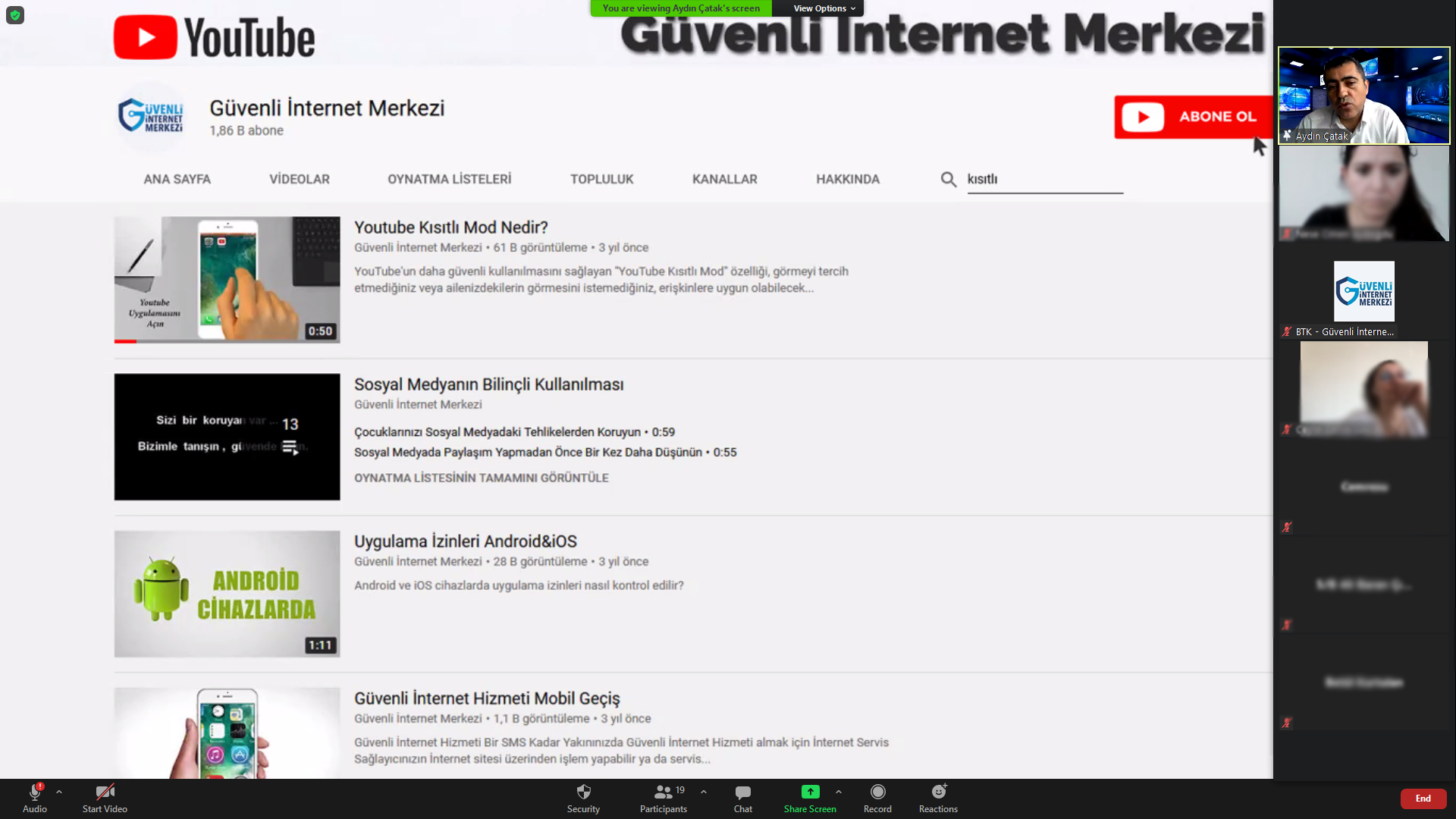Viewport: 1456px width, 819px height.
Task: Click the Zoom encryption shield icon
Action: (x=15, y=15)
